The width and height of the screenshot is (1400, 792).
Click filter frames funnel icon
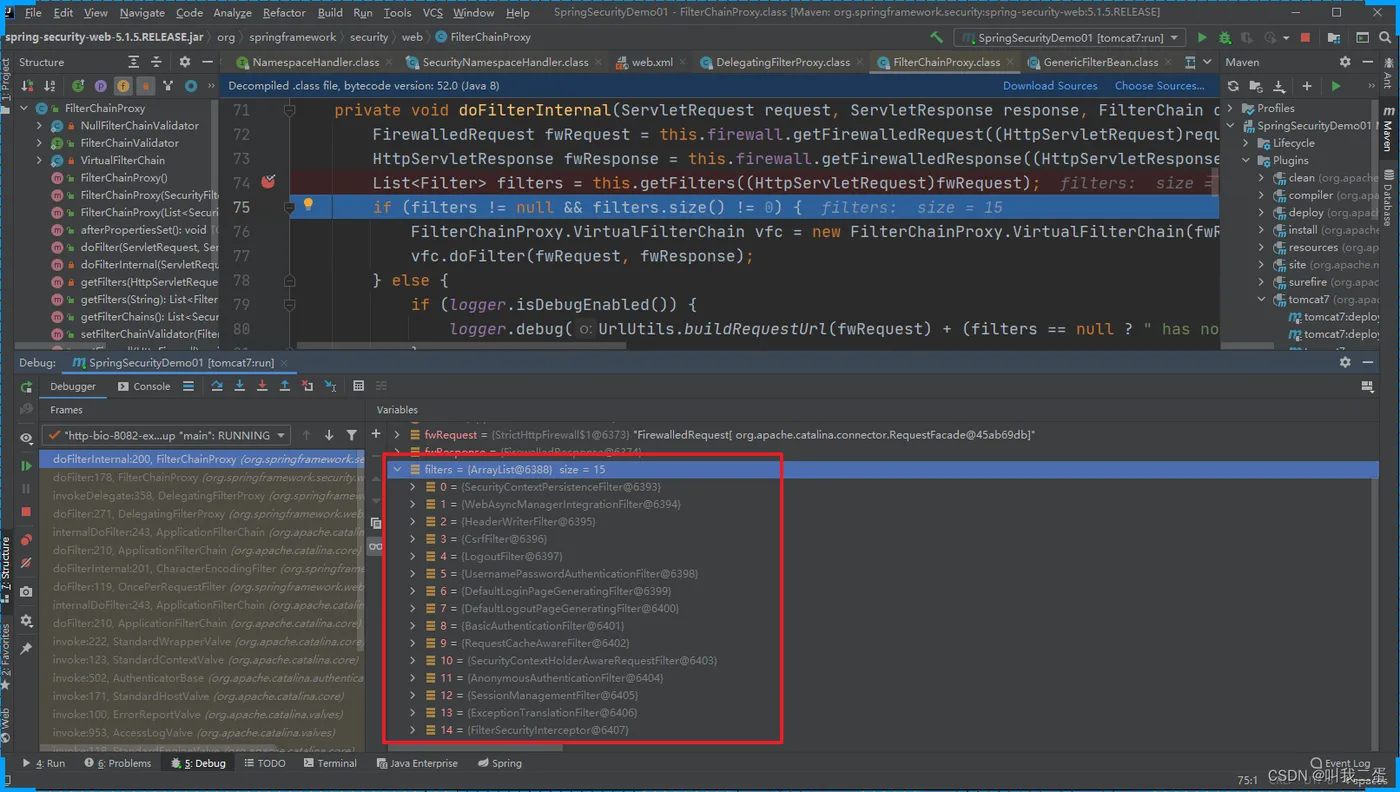tap(351, 435)
